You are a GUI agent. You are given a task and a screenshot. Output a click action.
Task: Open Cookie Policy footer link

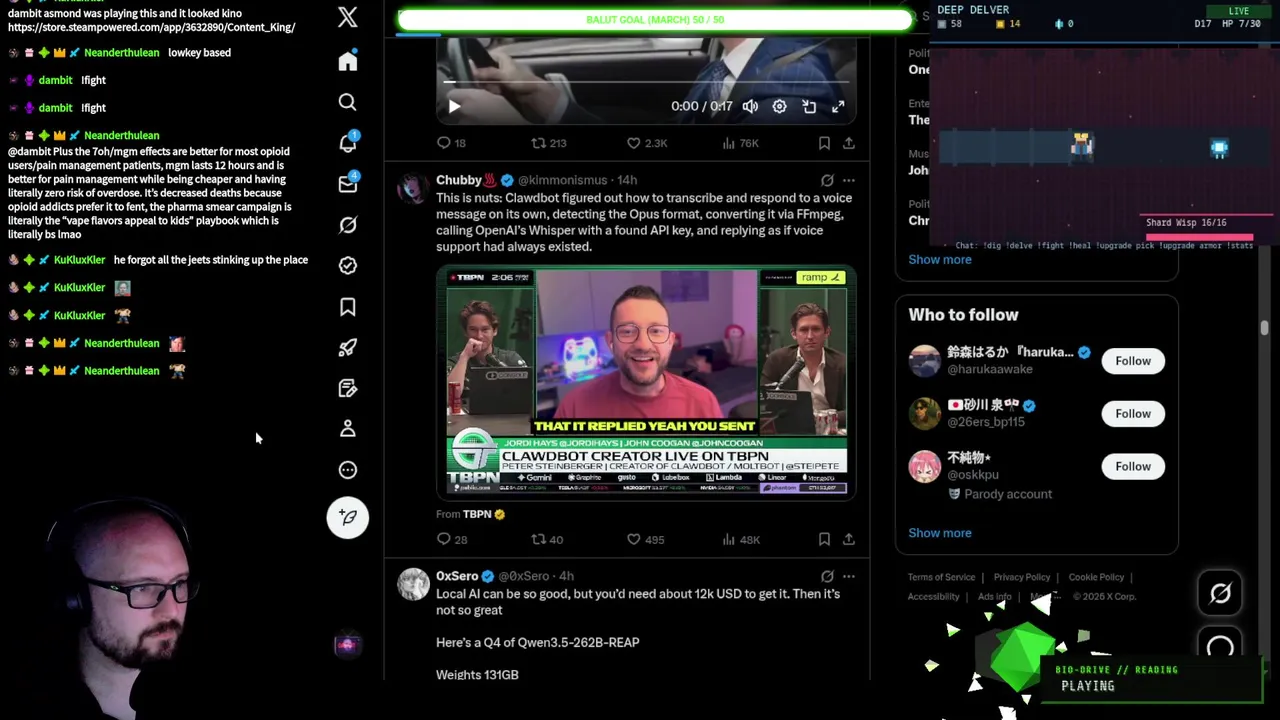click(x=1096, y=577)
